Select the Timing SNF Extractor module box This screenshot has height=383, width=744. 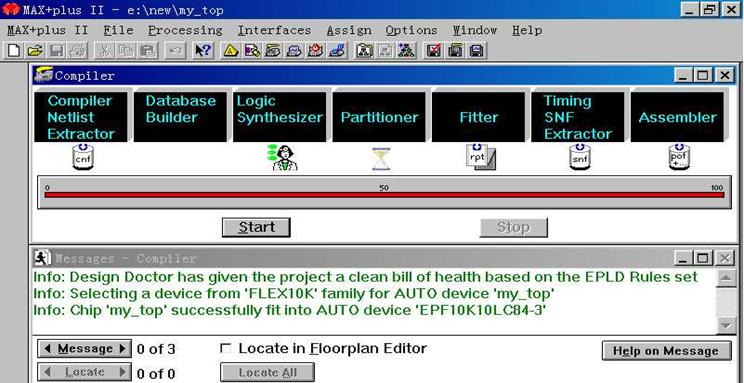[x=577, y=117]
